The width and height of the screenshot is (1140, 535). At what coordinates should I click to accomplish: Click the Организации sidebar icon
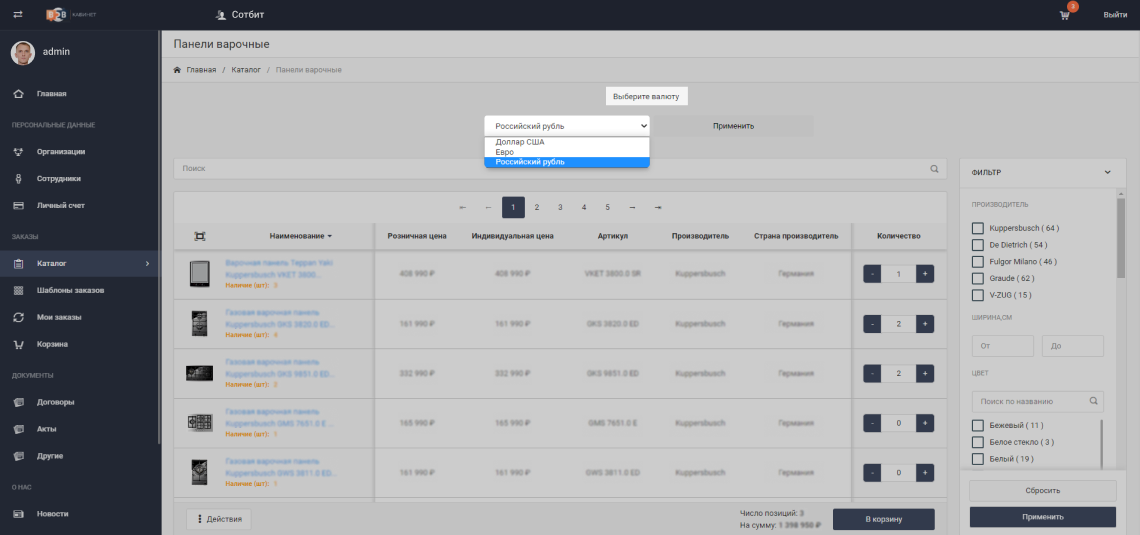(x=20, y=152)
